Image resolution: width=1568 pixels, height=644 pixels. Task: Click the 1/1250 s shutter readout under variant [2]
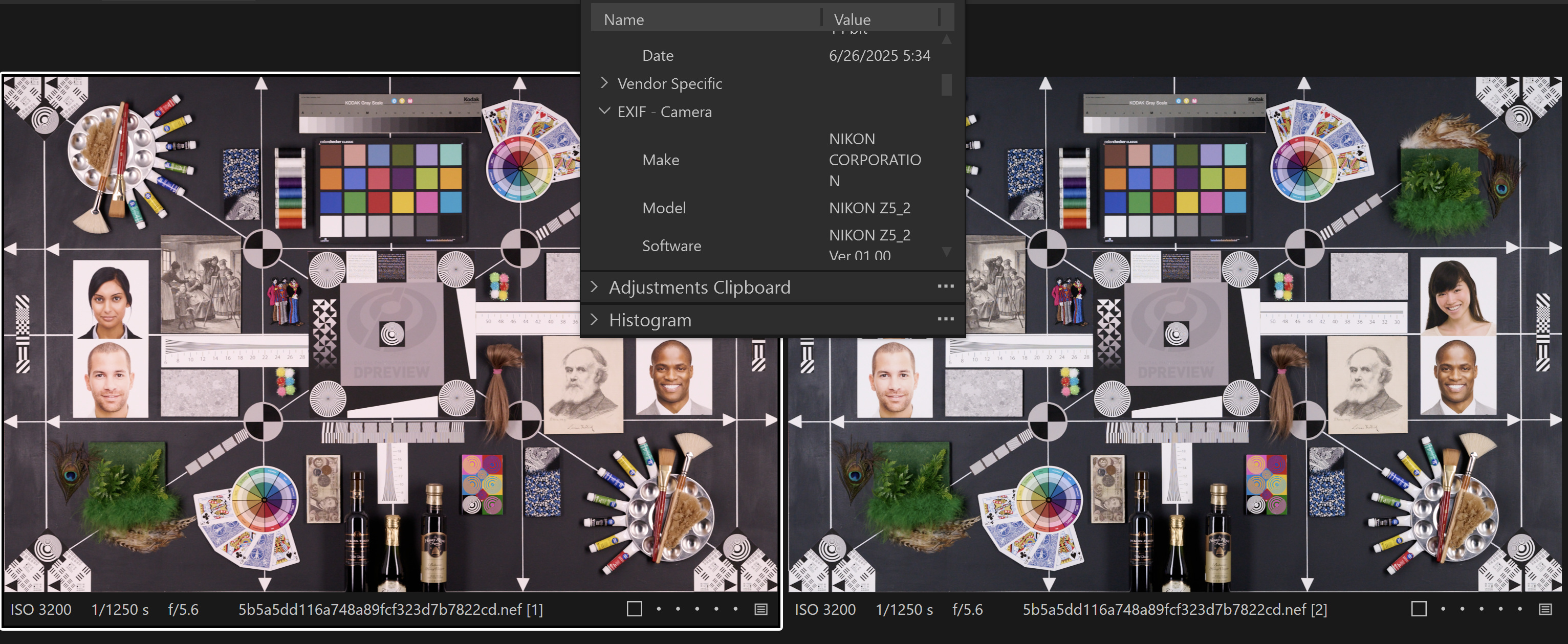point(904,609)
